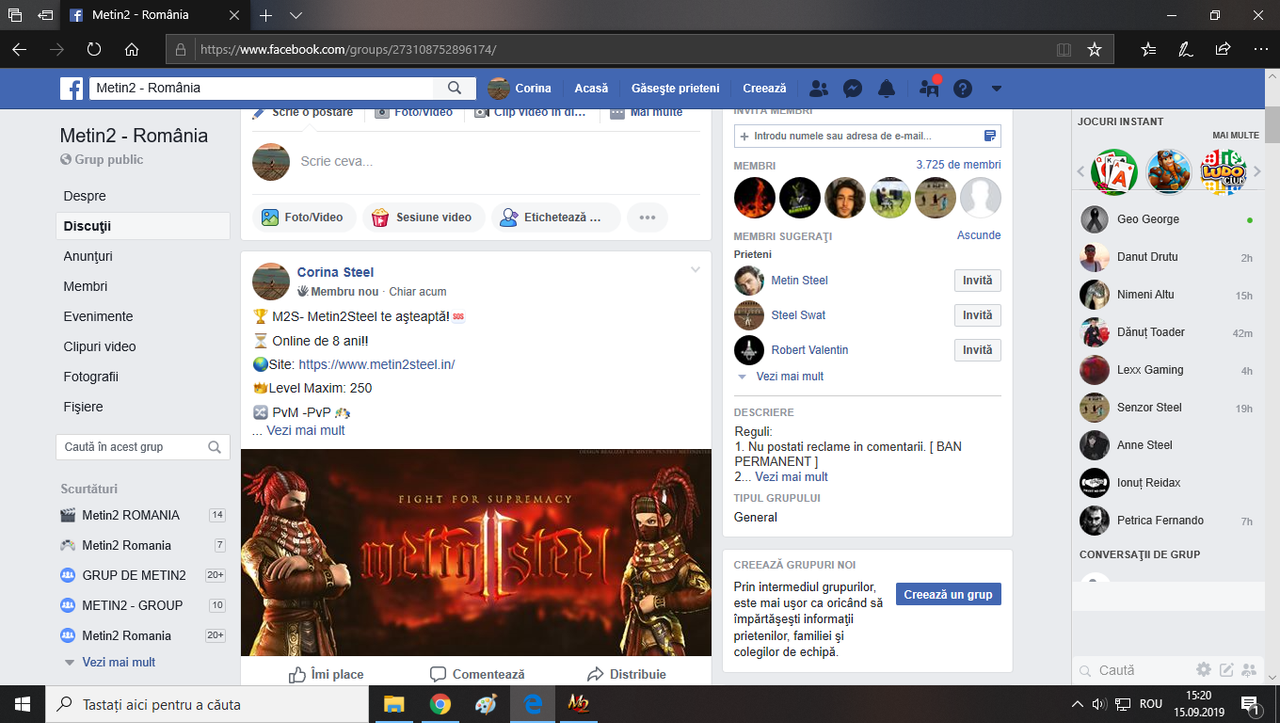Open the Help question mark icon
This screenshot has height=723, width=1280.
962,88
